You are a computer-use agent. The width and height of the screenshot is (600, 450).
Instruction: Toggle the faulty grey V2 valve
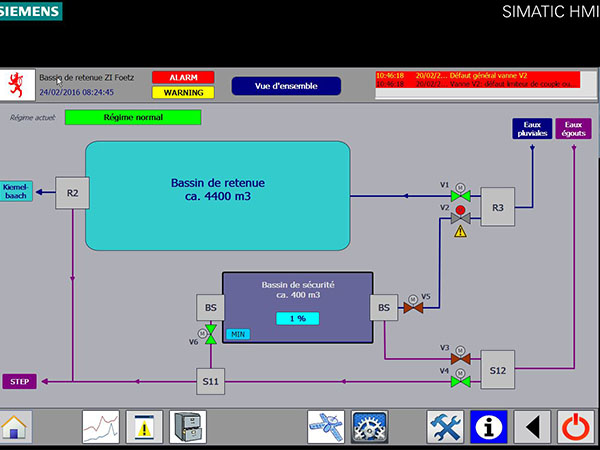(461, 218)
